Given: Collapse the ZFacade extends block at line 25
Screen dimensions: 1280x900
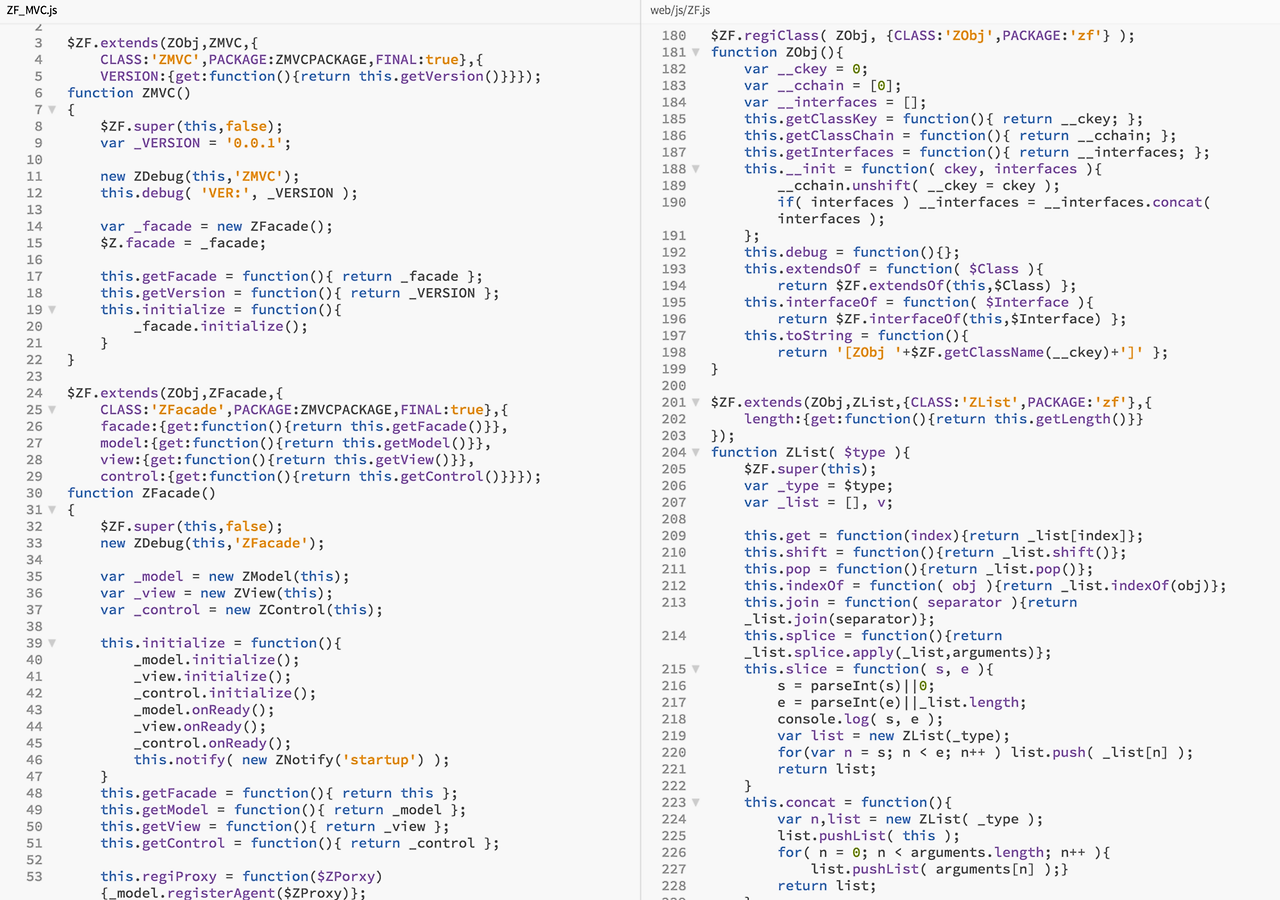Looking at the screenshot, I should point(53,409).
